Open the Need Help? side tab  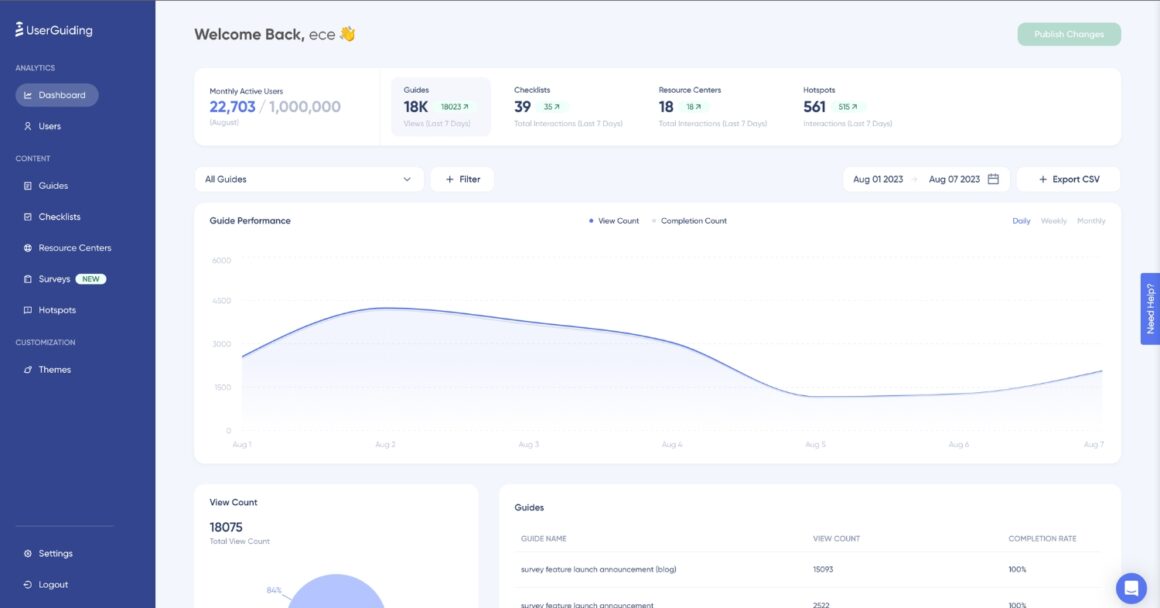point(1150,308)
